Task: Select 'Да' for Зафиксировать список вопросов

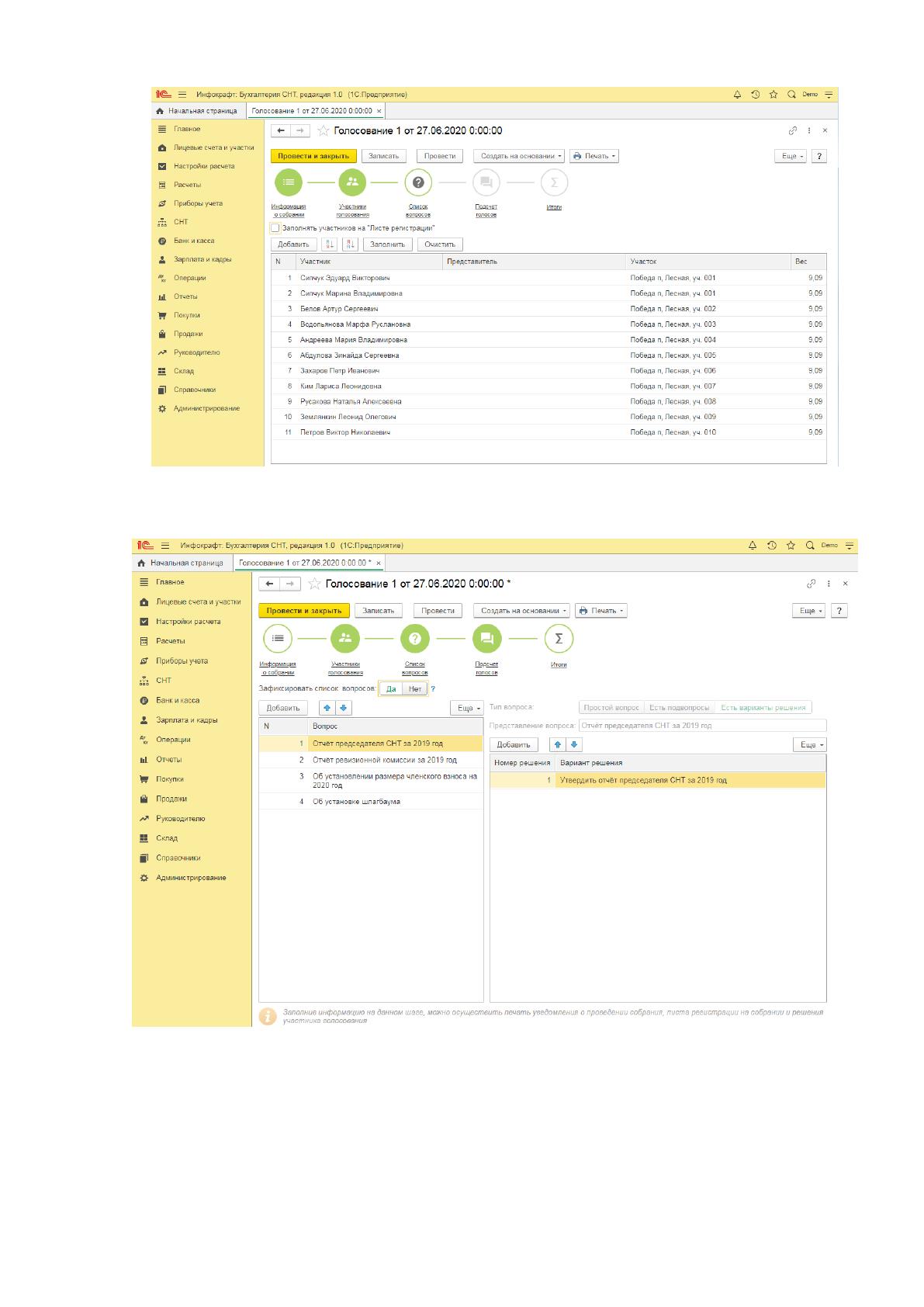Action: [x=391, y=688]
